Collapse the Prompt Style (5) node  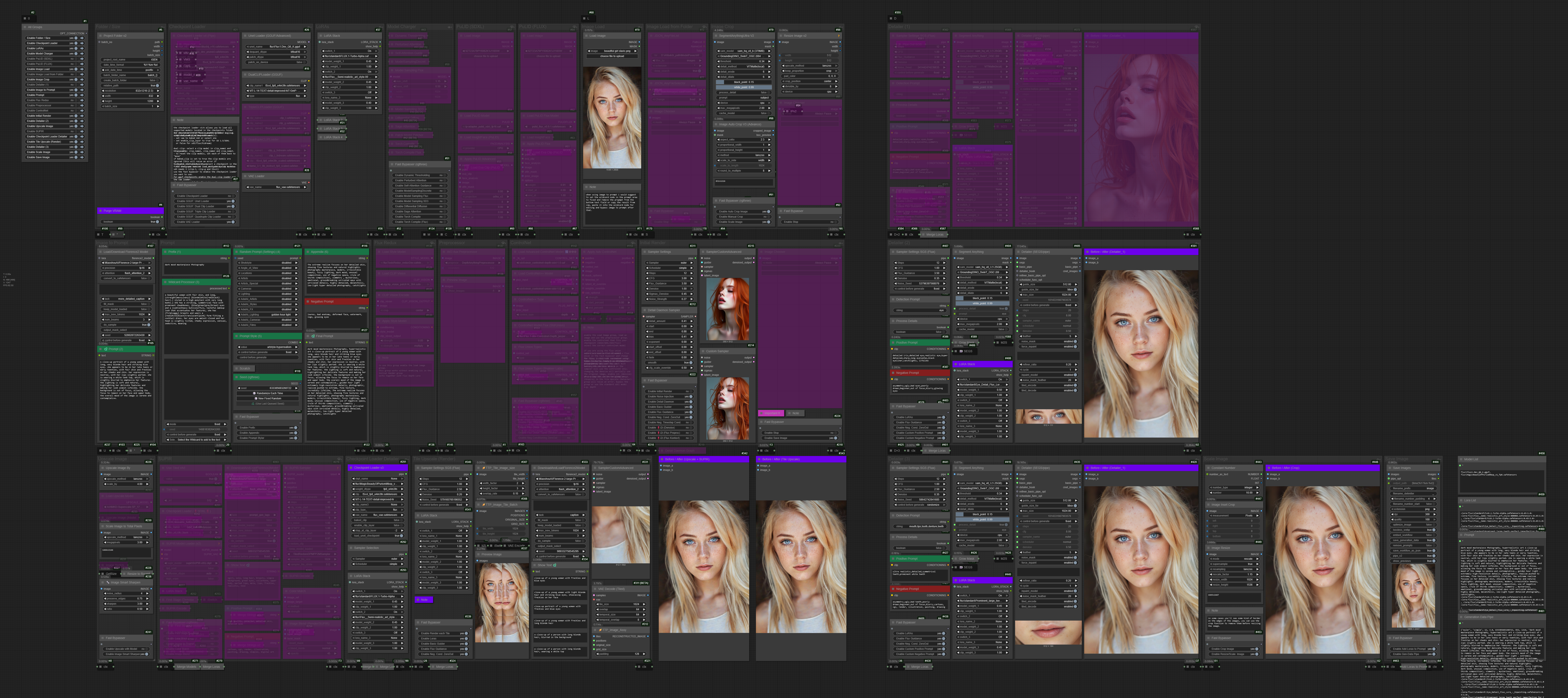pyautogui.click(x=237, y=336)
